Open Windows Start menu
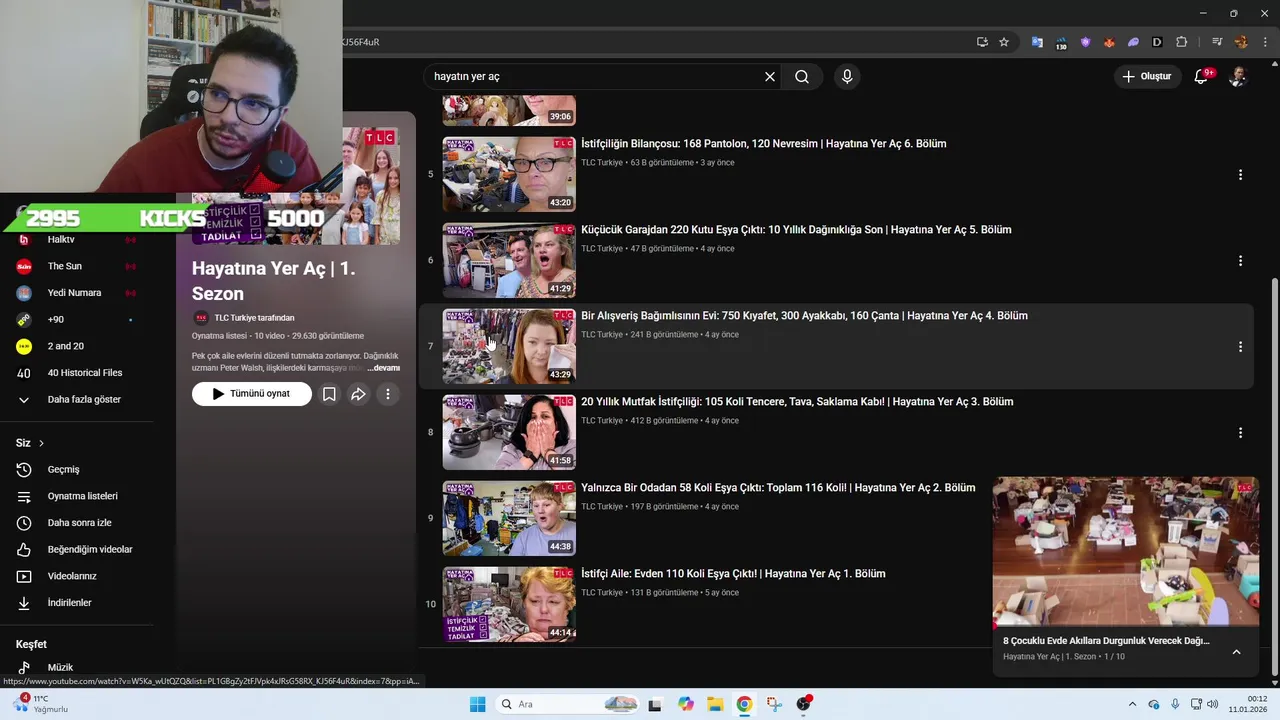The height and width of the screenshot is (720, 1280). click(477, 704)
